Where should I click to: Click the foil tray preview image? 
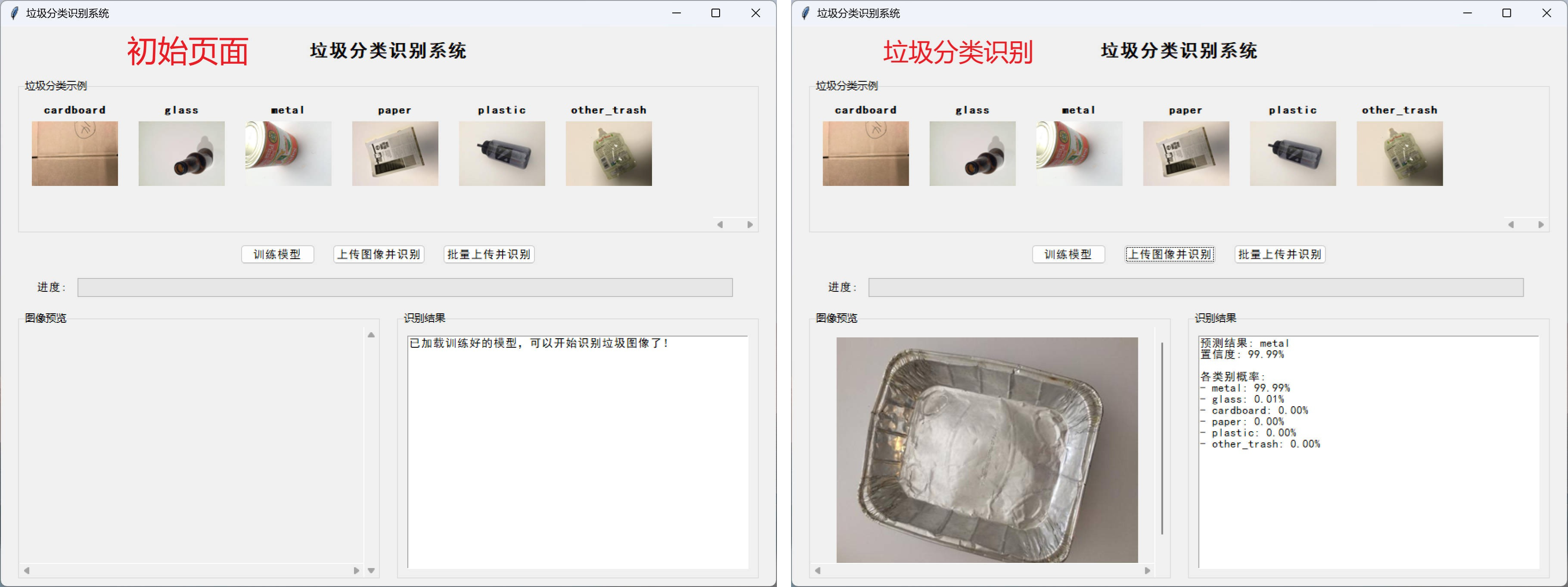(x=987, y=450)
